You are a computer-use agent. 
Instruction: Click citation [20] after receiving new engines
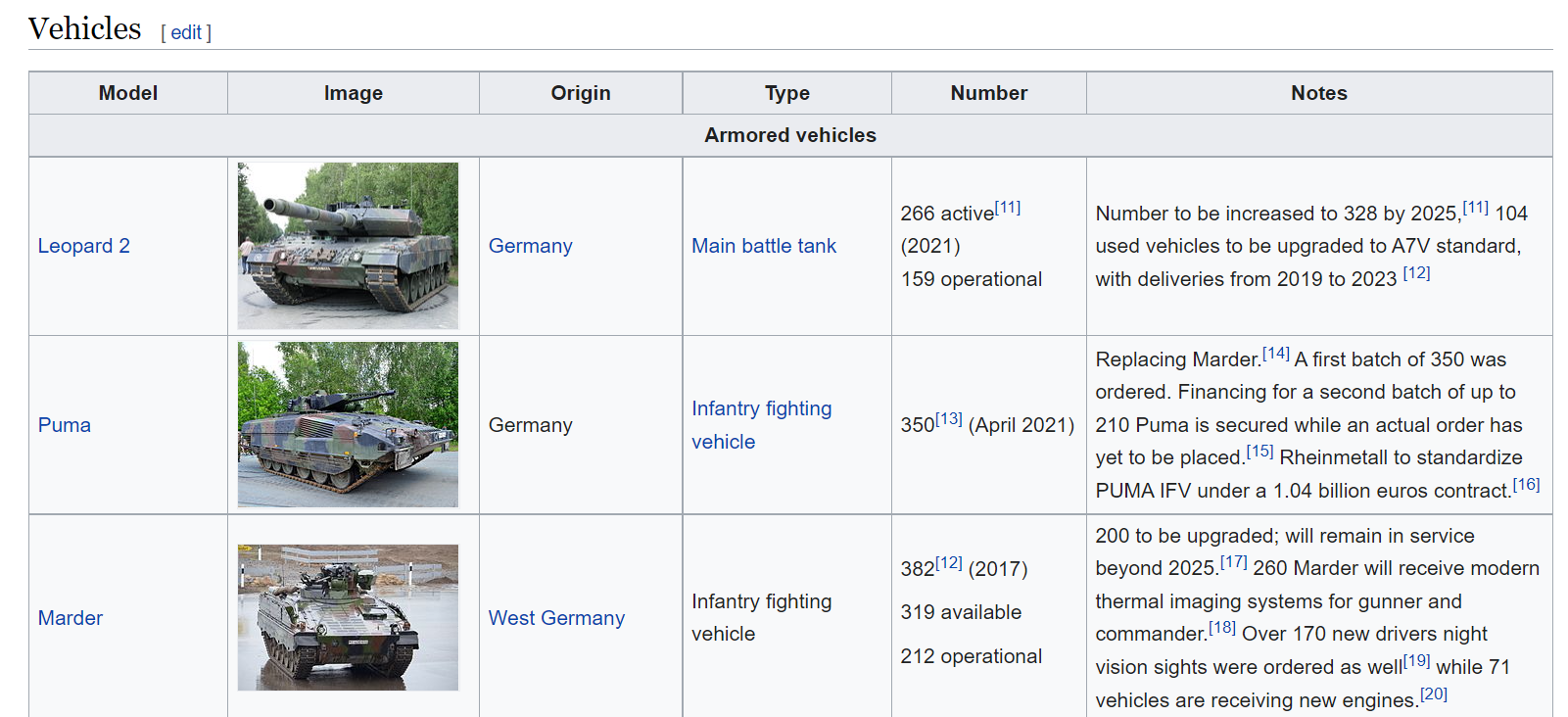[x=1434, y=693]
